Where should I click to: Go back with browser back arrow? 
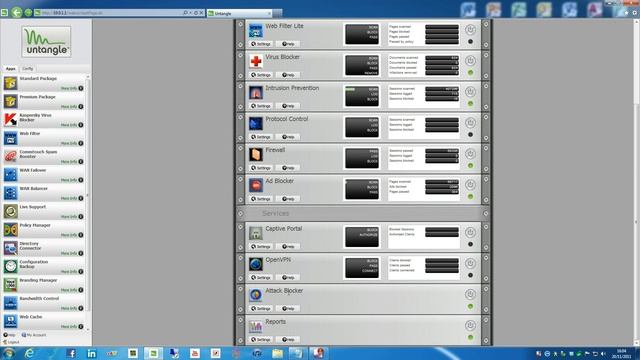16,13
